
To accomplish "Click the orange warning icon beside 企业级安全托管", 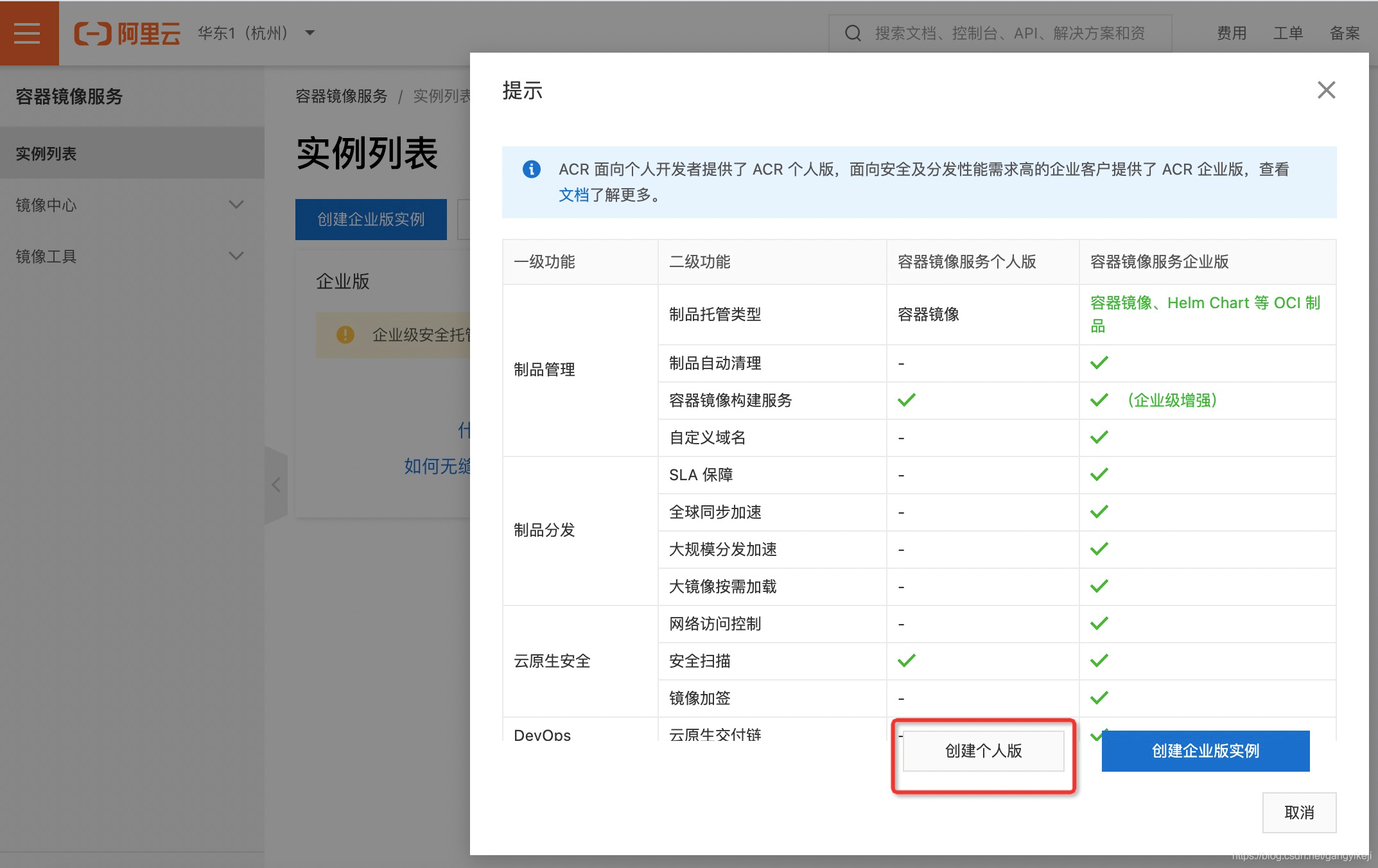I will point(345,334).
